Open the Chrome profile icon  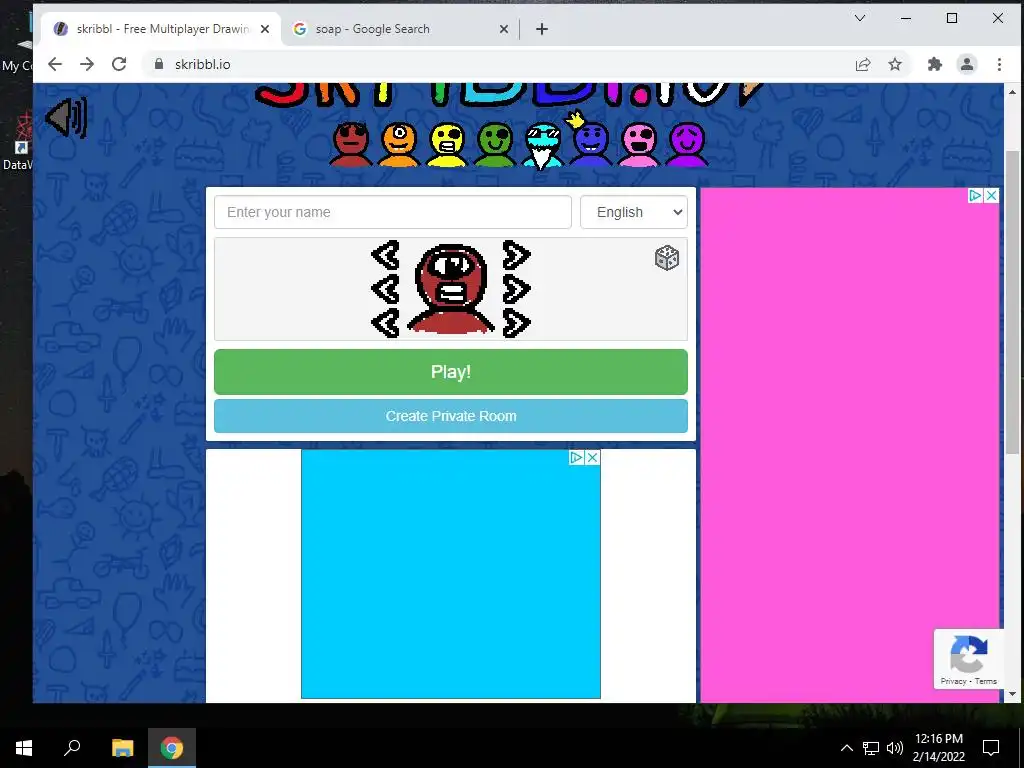click(x=967, y=64)
